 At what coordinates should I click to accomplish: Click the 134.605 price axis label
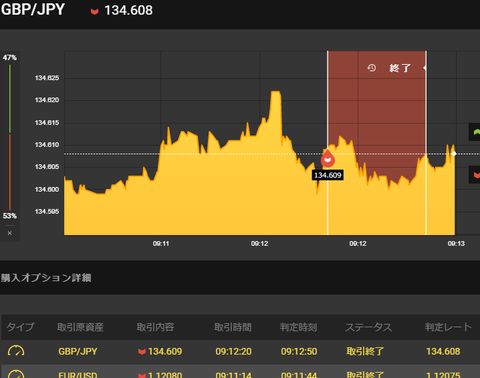pyautogui.click(x=47, y=167)
